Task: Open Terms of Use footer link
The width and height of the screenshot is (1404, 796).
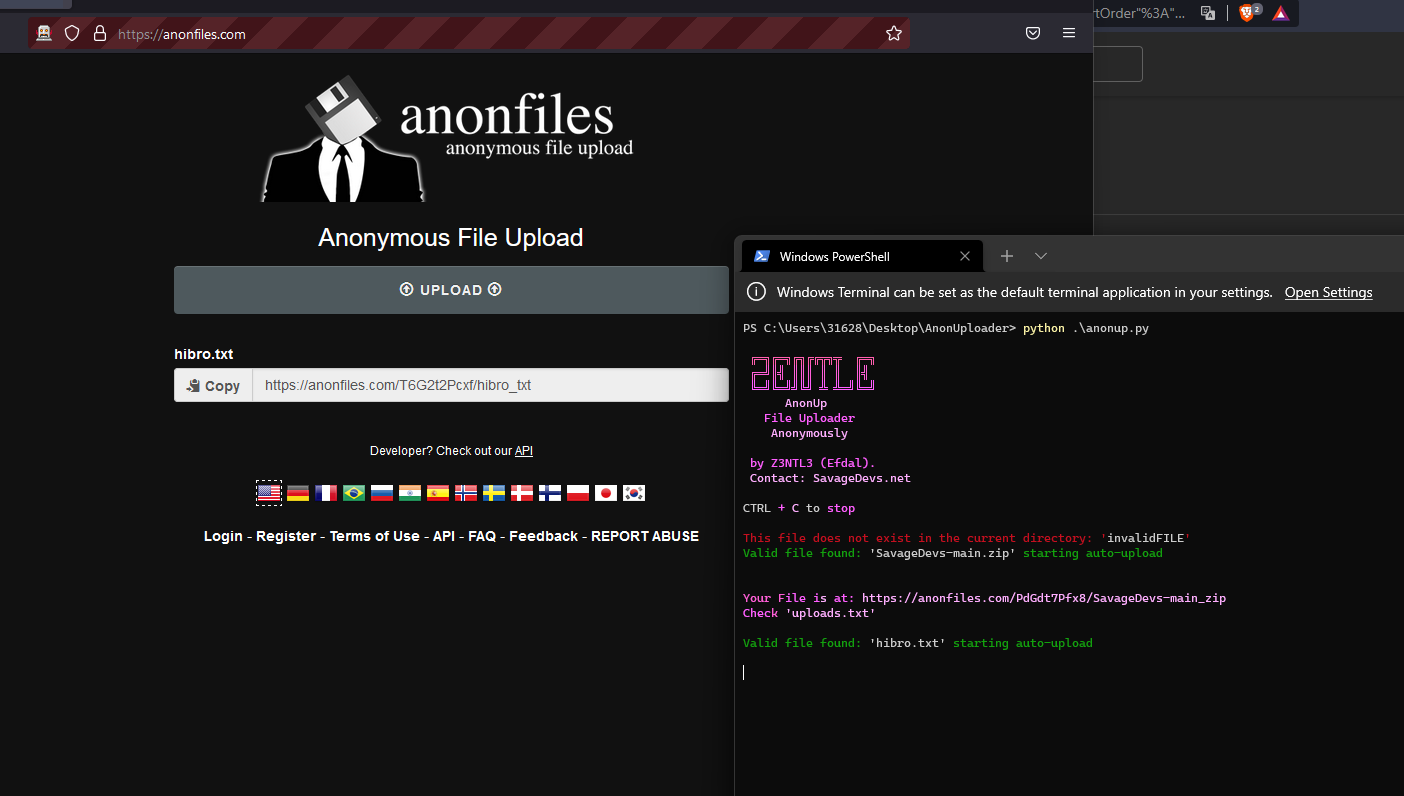Action: [375, 536]
